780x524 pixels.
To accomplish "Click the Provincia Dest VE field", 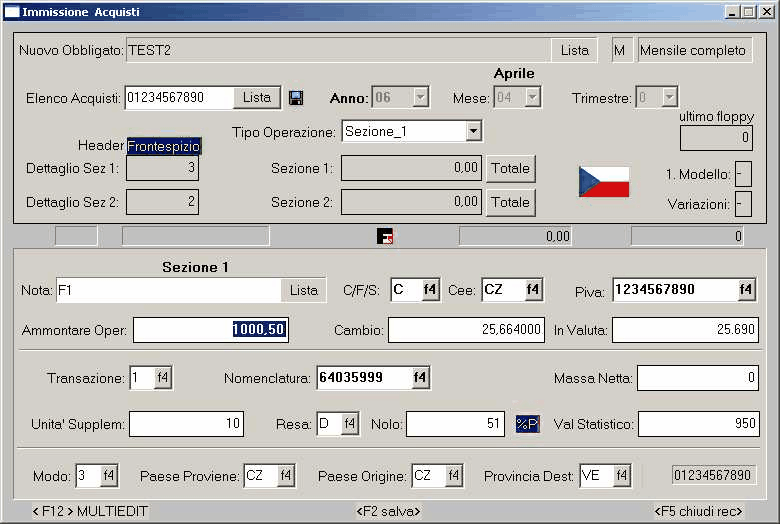I will (x=596, y=476).
